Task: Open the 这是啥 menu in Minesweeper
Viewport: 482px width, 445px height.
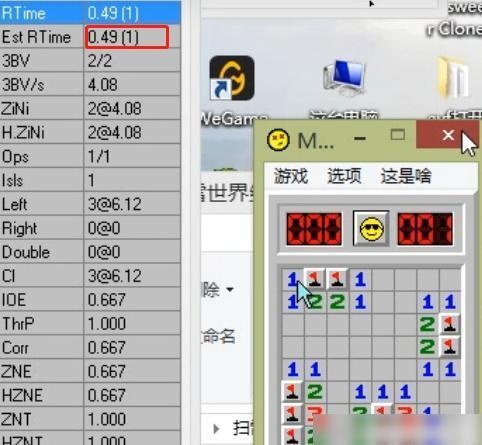Action: tap(406, 176)
